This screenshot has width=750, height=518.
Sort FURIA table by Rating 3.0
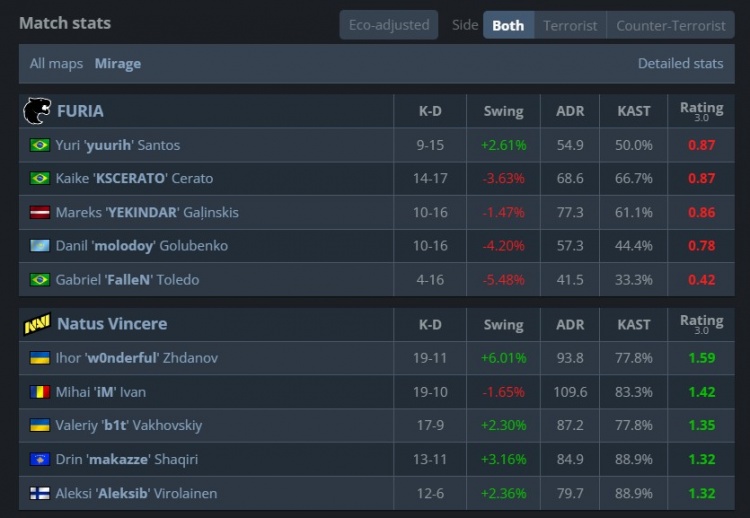[701, 111]
